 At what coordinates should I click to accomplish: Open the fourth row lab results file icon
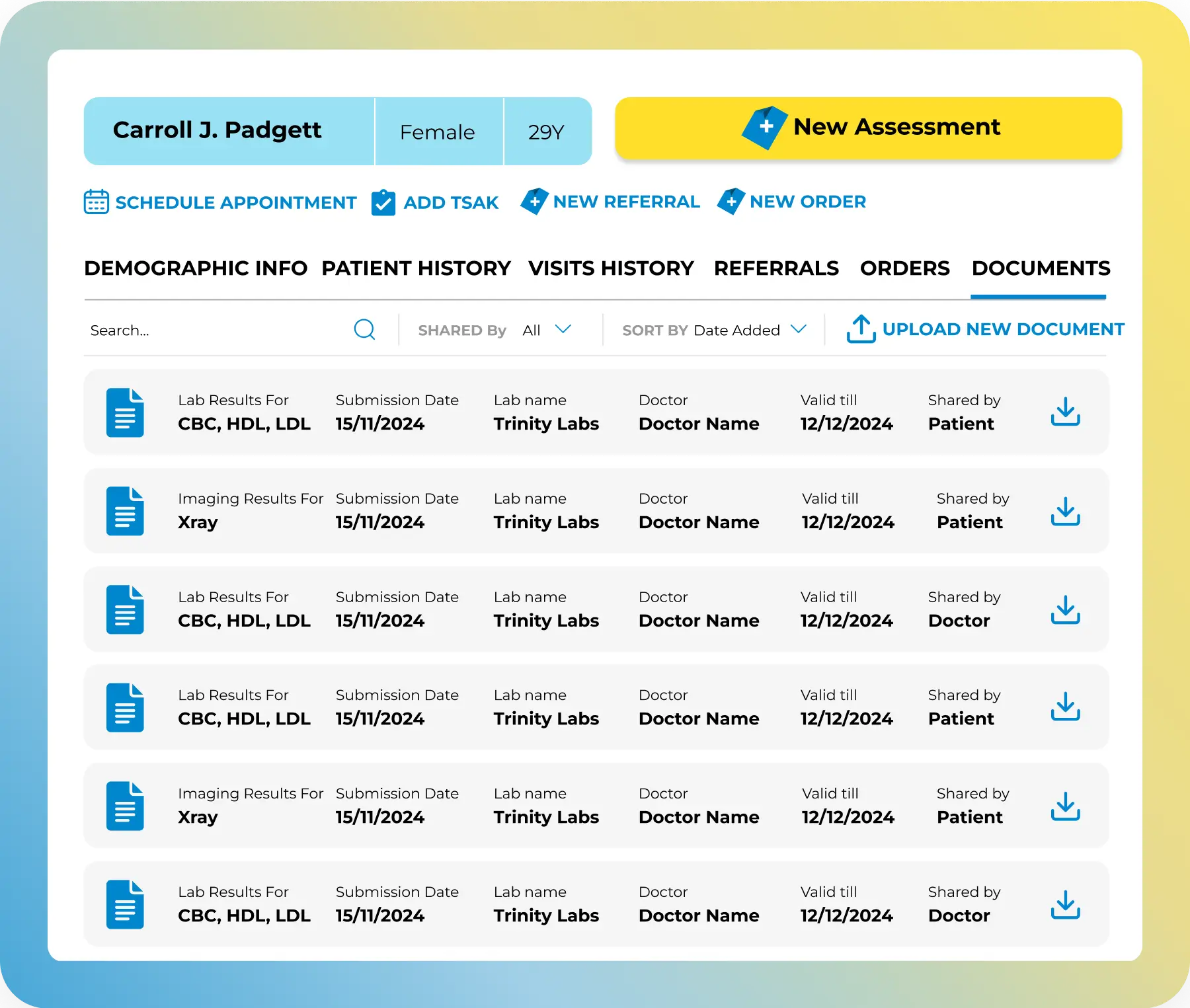tap(125, 707)
